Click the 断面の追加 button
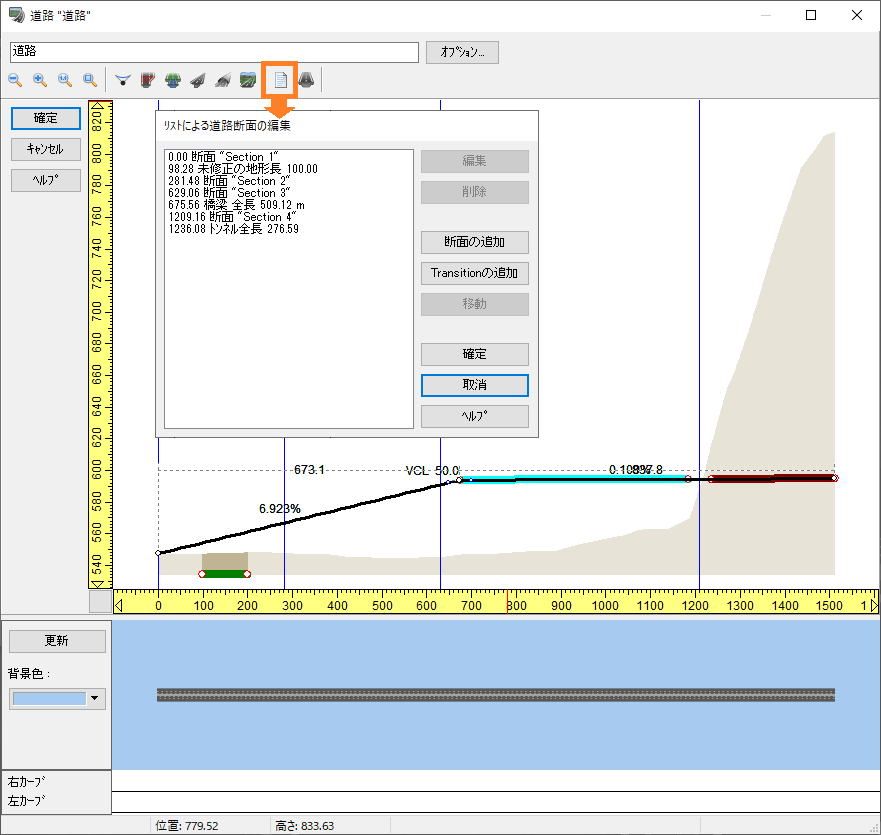The image size is (881, 835). point(474,242)
